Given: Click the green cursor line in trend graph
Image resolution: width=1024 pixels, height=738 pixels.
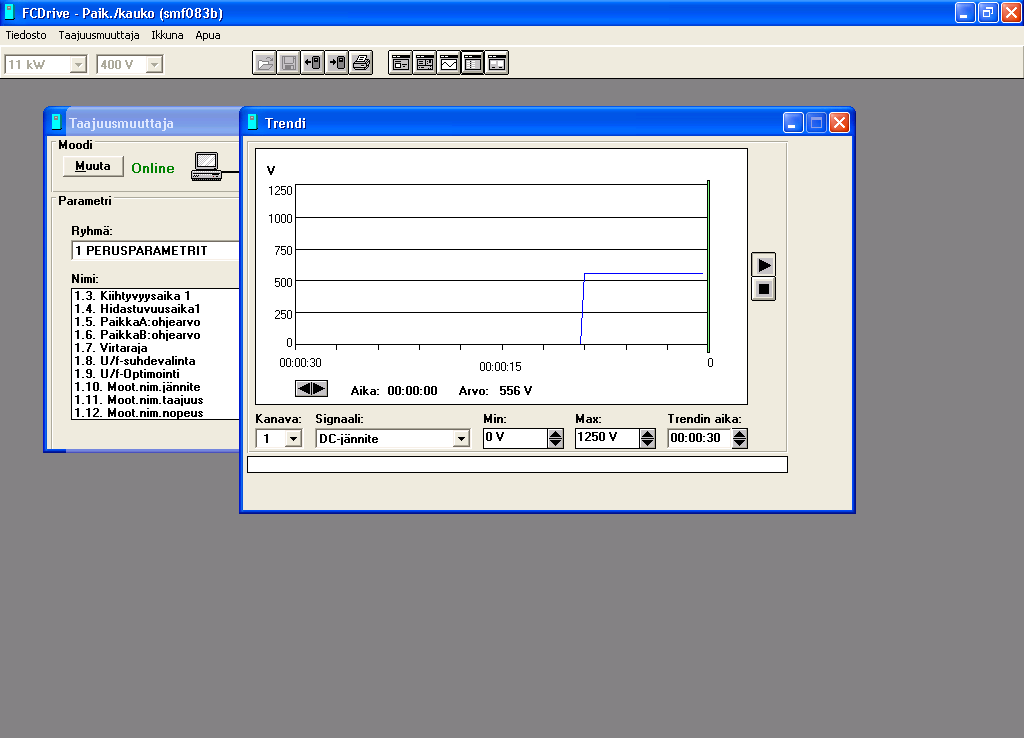Looking at the screenshot, I should (x=709, y=266).
